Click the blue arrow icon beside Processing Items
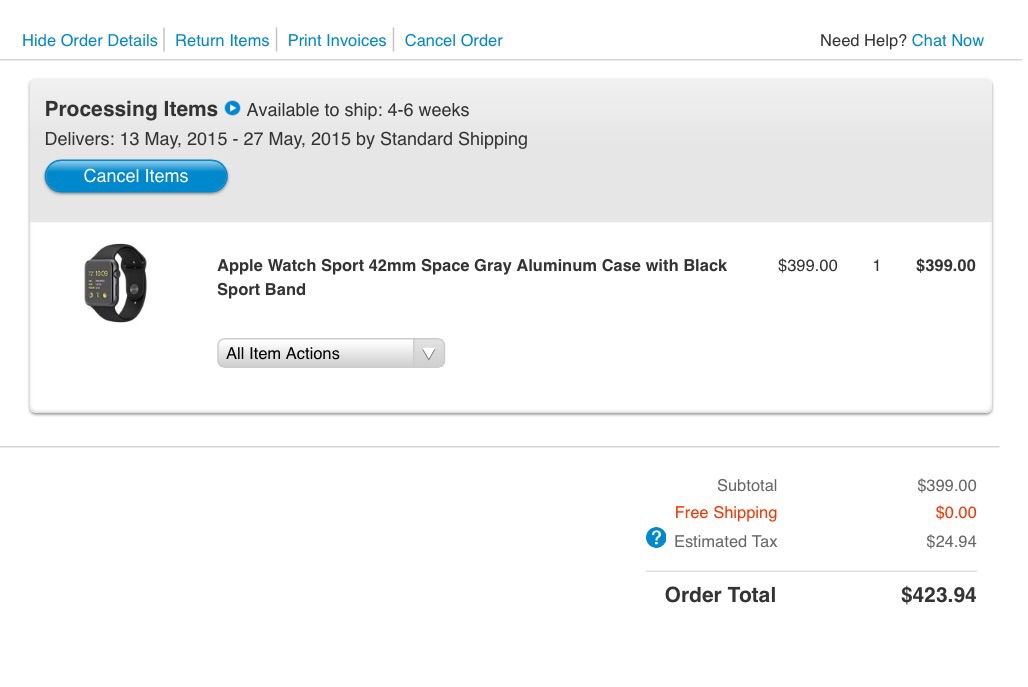The height and width of the screenshot is (687, 1028). click(x=233, y=108)
